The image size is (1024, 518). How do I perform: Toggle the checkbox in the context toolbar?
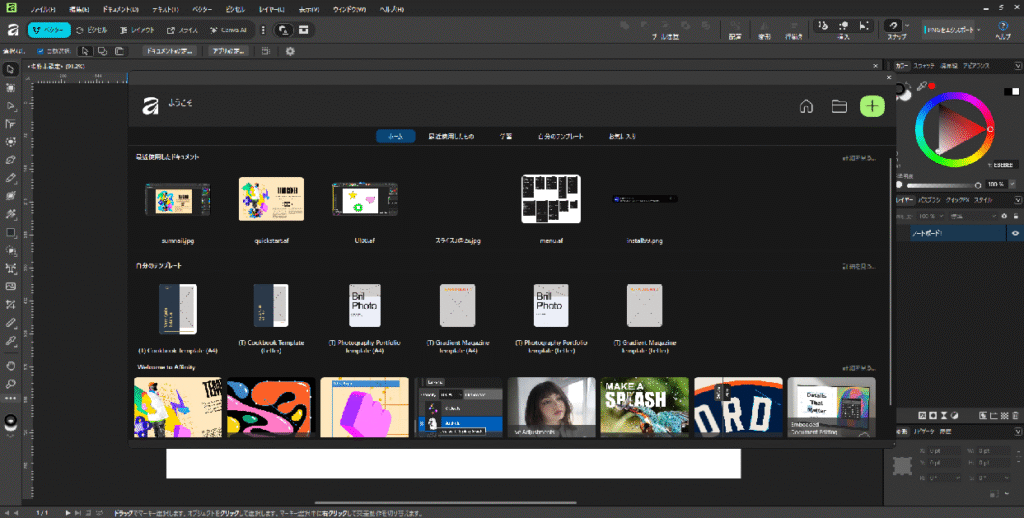(x=41, y=50)
